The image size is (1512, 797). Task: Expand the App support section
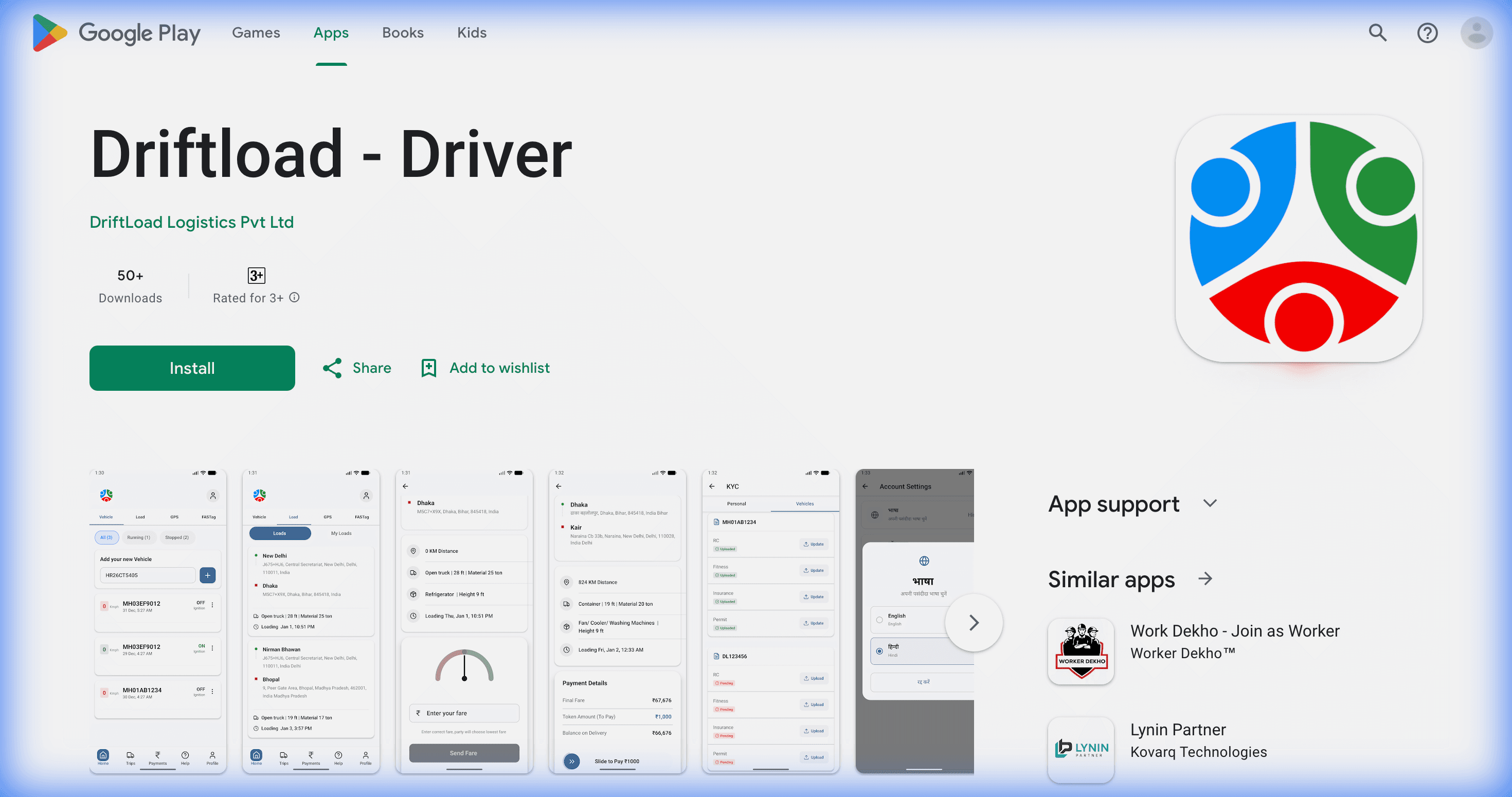(x=1210, y=503)
